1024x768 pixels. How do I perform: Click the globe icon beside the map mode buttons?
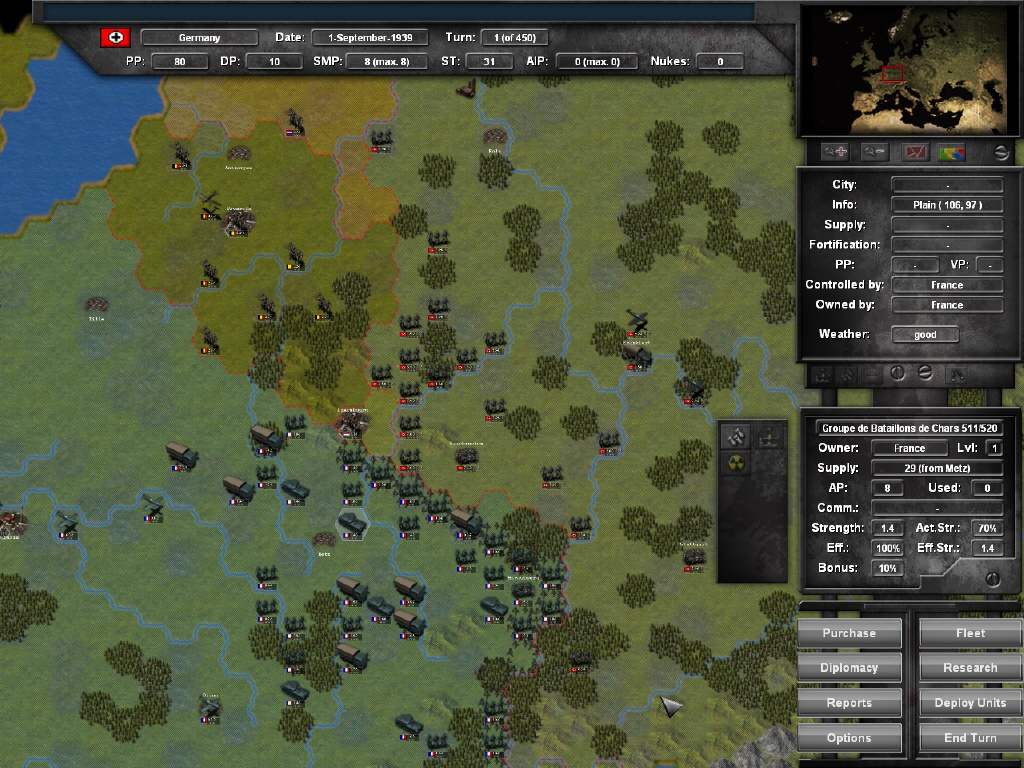pyautogui.click(x=1001, y=151)
